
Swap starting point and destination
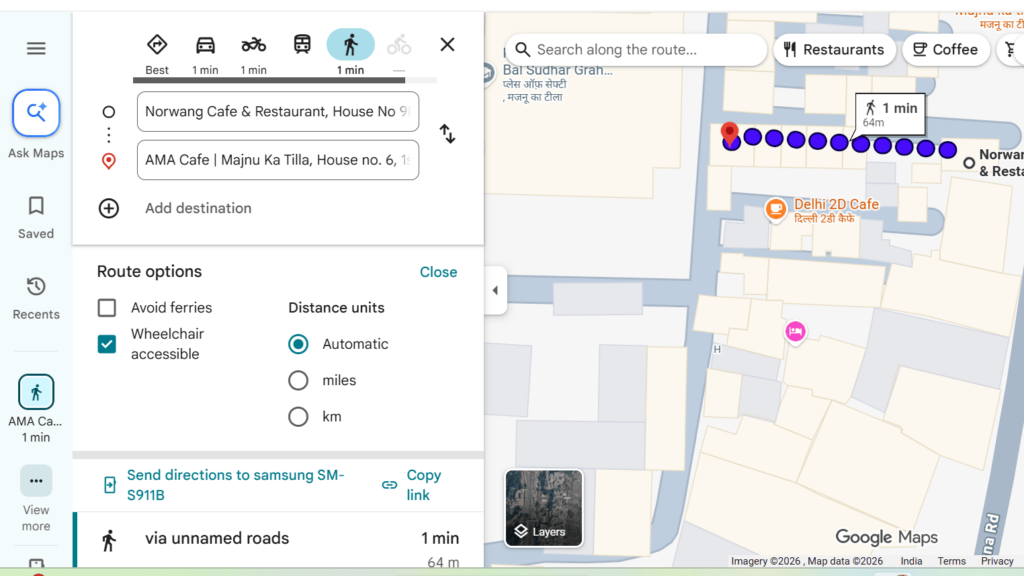[447, 134]
